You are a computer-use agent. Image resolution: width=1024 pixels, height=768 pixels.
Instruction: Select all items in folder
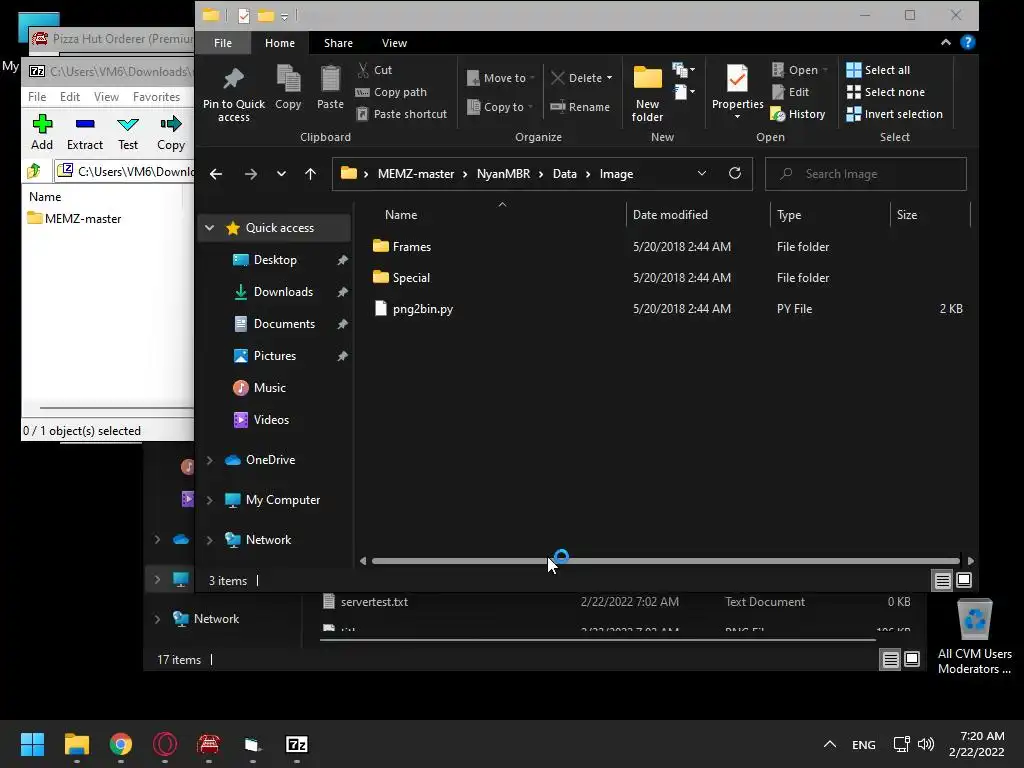pyautogui.click(x=878, y=70)
